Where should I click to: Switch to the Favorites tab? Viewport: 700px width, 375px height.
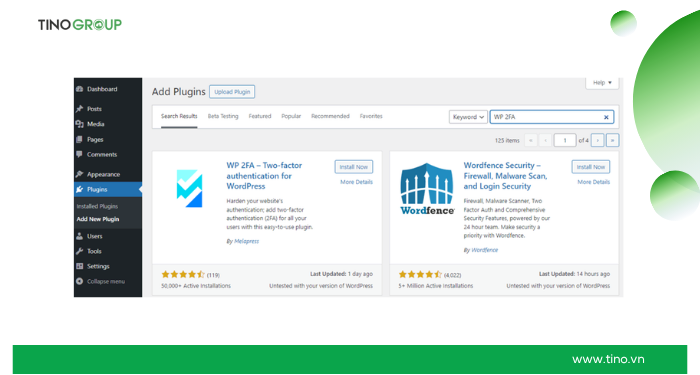(x=371, y=117)
